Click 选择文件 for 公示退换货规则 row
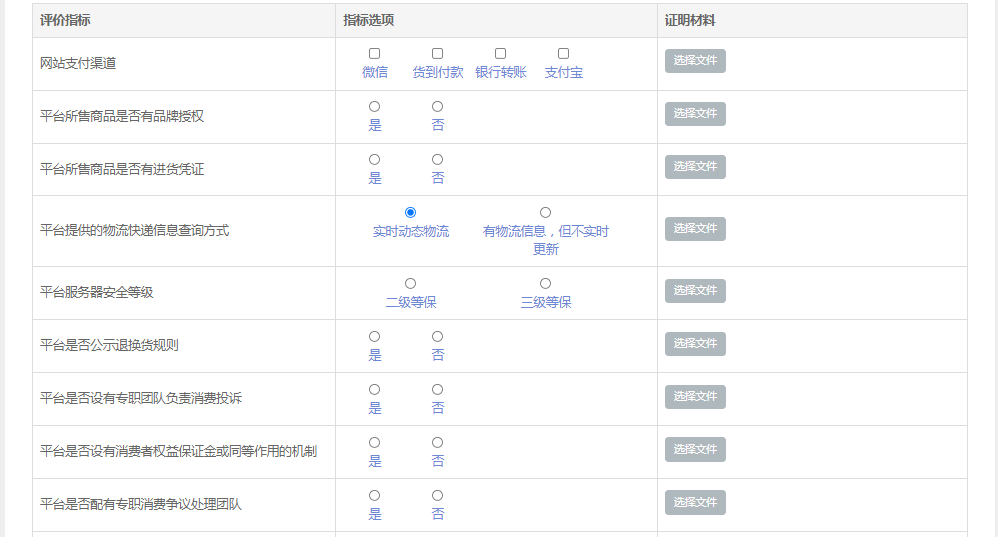 click(x=695, y=344)
